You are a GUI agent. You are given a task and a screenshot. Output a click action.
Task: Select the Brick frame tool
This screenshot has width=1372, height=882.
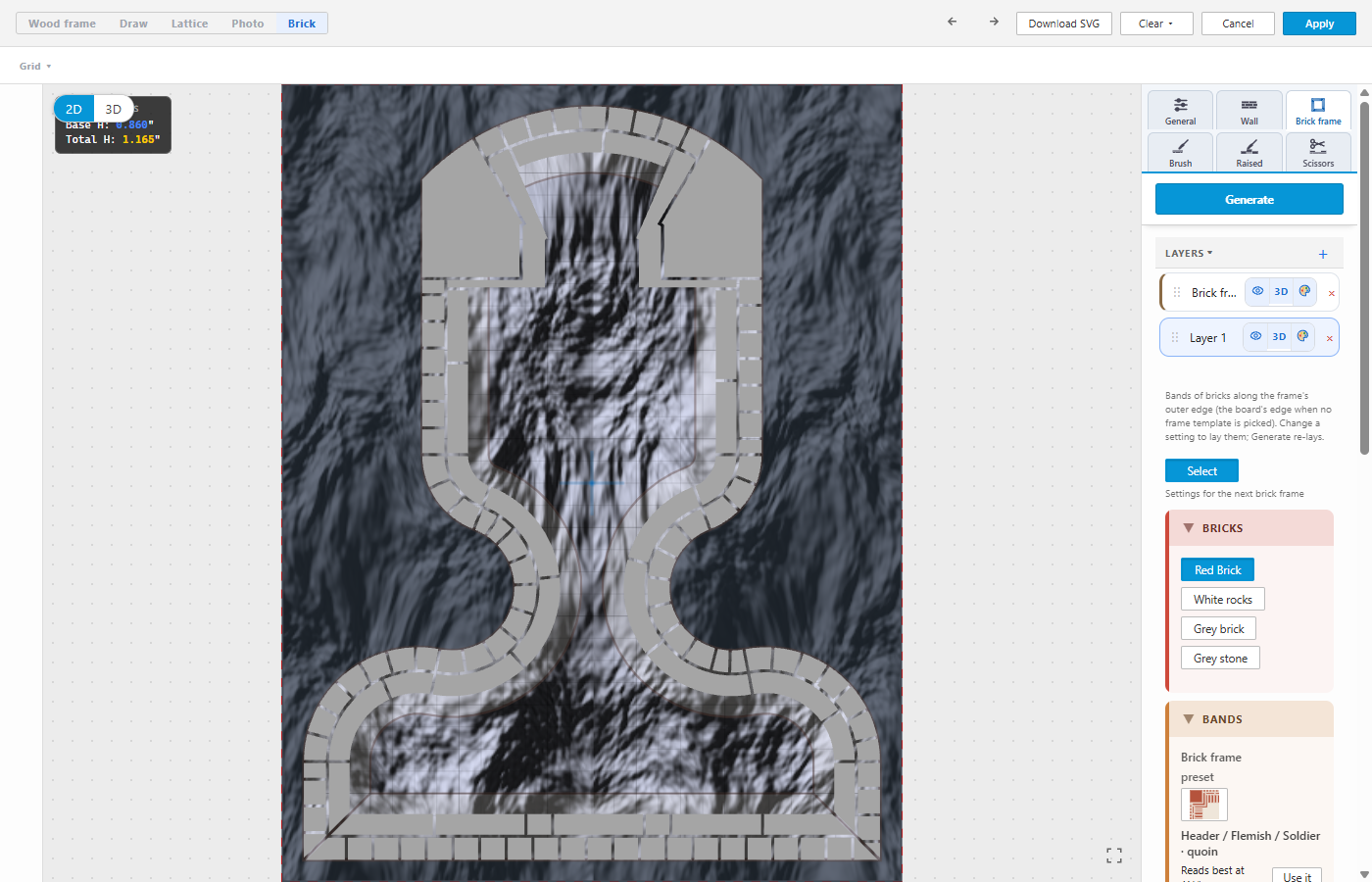coord(1318,110)
